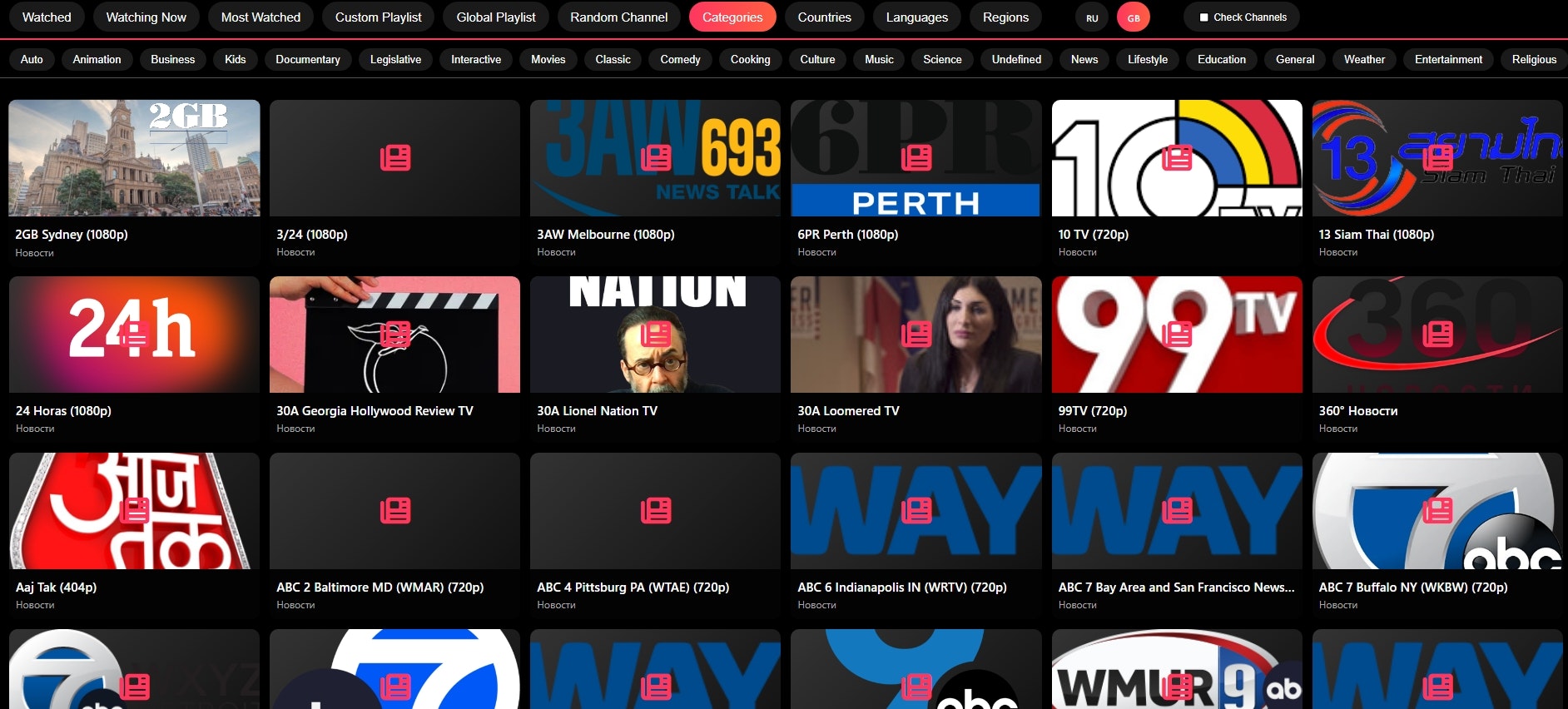
Task: Filter by Science category
Action: pos(942,59)
